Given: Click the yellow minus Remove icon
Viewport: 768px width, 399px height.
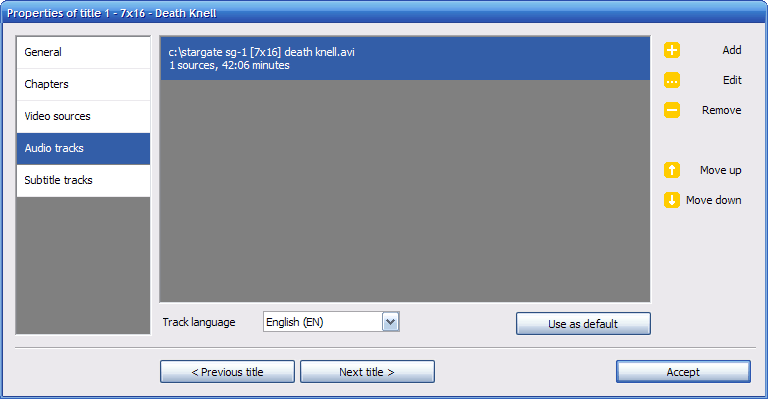Looking at the screenshot, I should (x=672, y=110).
